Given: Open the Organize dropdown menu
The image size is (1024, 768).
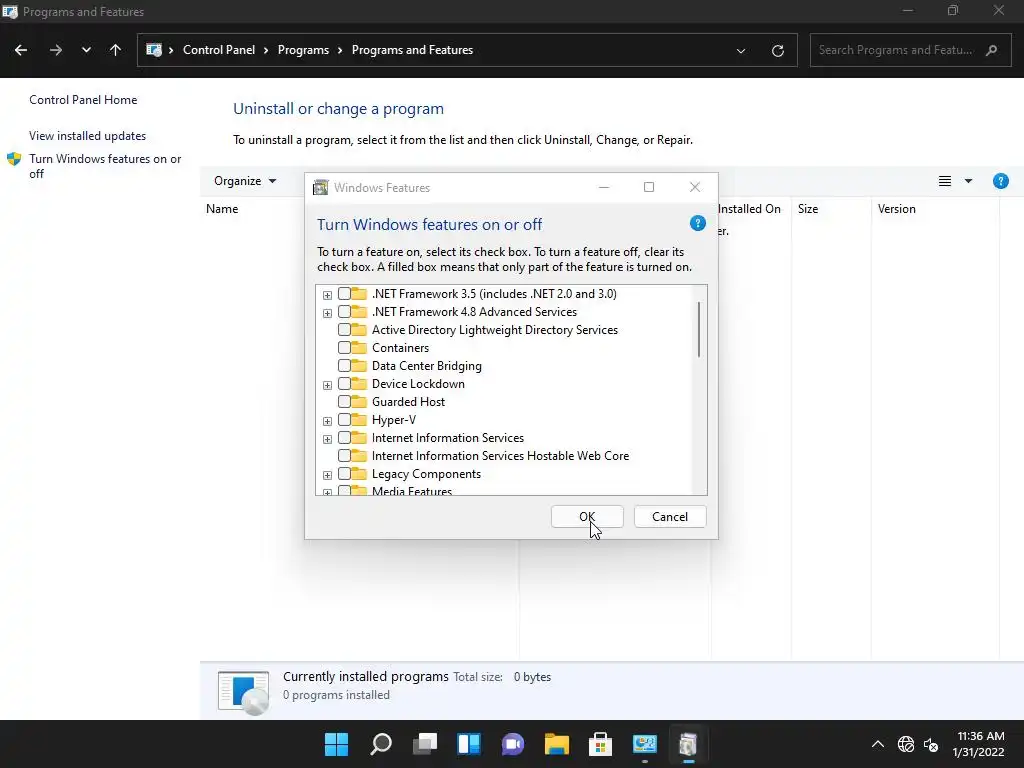Looking at the screenshot, I should [x=245, y=181].
